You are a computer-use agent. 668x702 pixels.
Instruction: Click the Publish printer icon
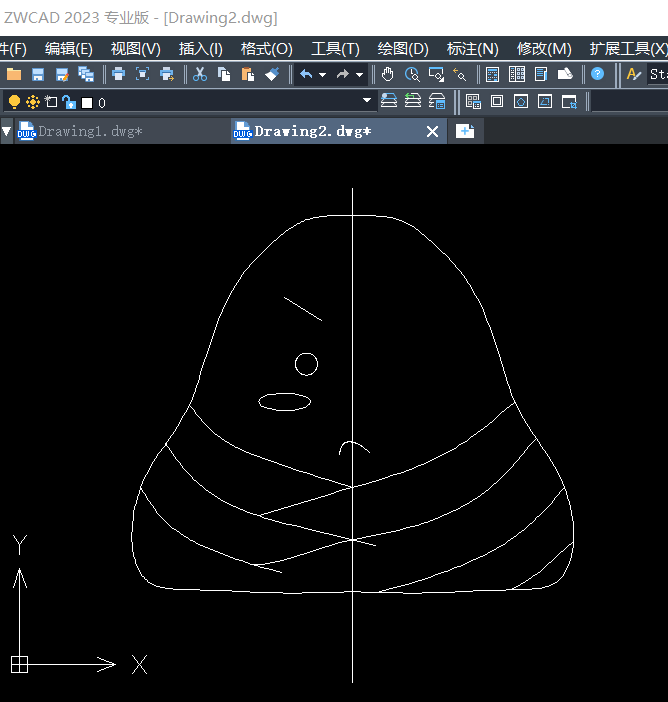click(x=167, y=74)
